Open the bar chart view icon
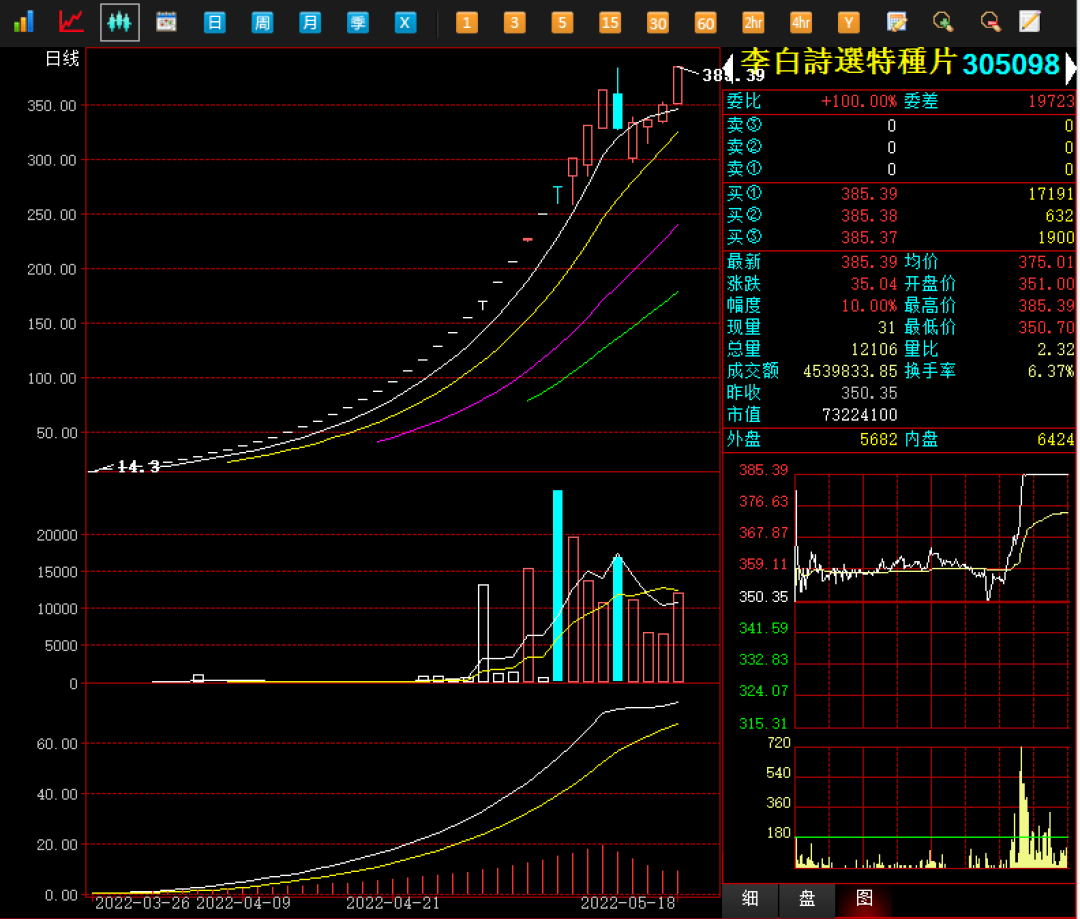The image size is (1080, 919). pyautogui.click(x=23, y=22)
